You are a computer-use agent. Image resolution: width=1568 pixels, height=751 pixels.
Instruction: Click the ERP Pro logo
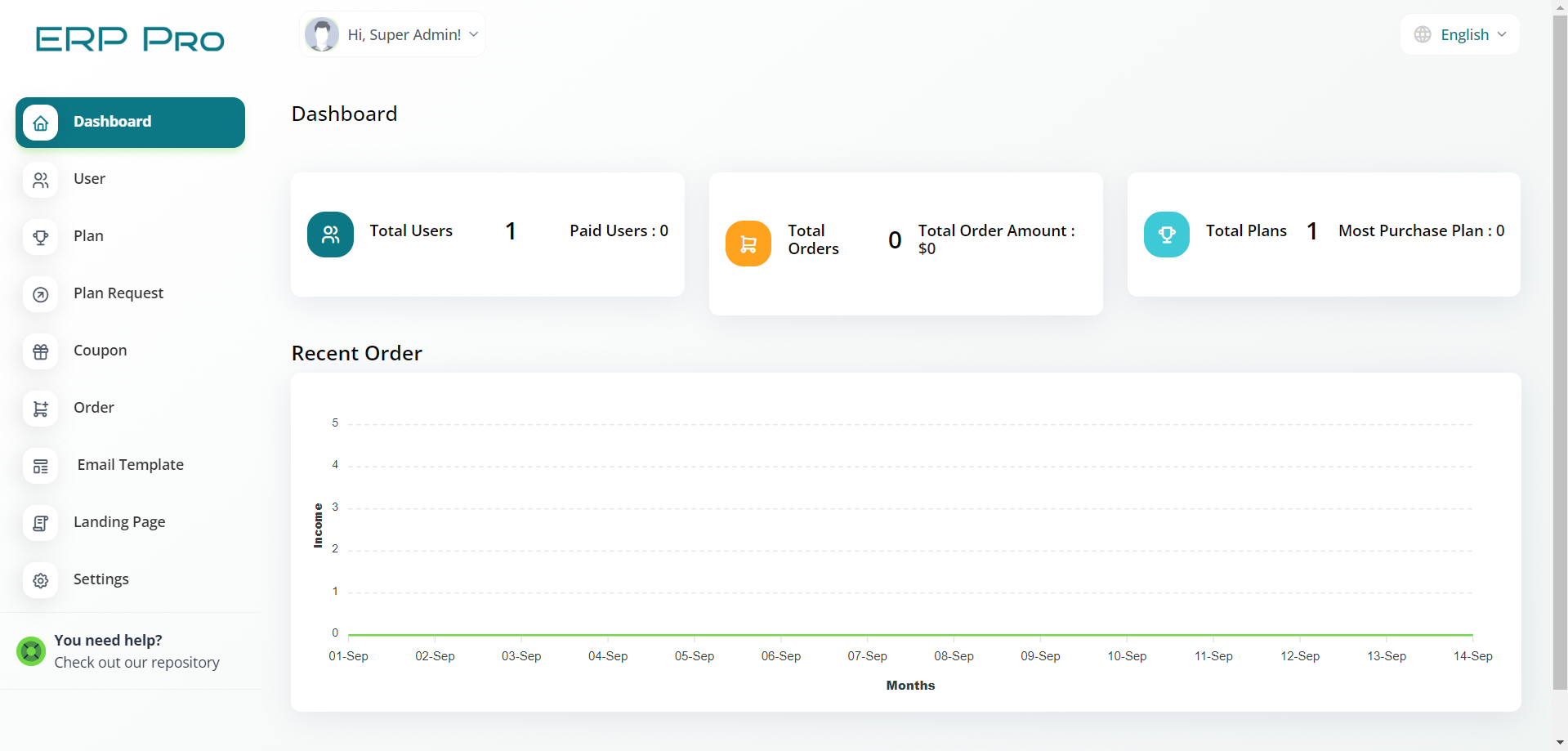click(x=130, y=39)
